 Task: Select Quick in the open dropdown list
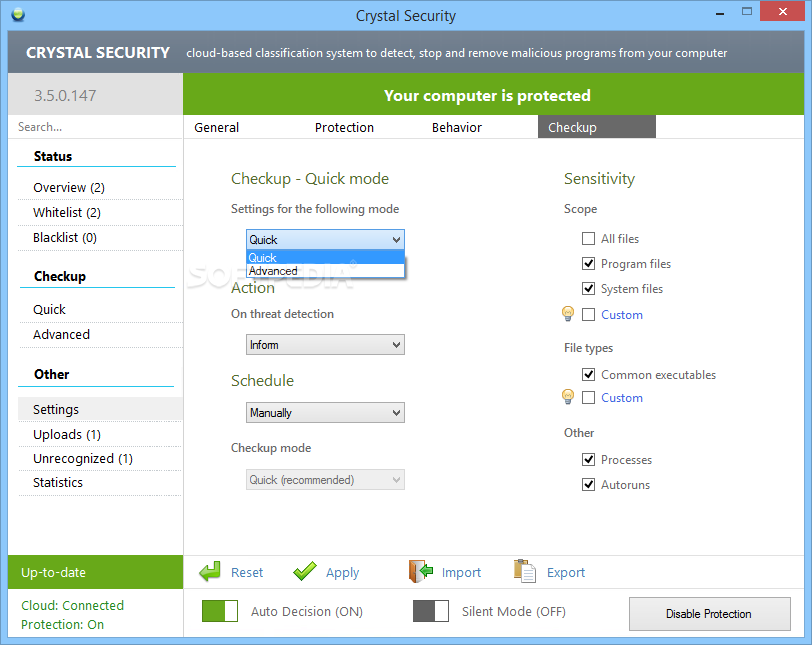point(325,257)
